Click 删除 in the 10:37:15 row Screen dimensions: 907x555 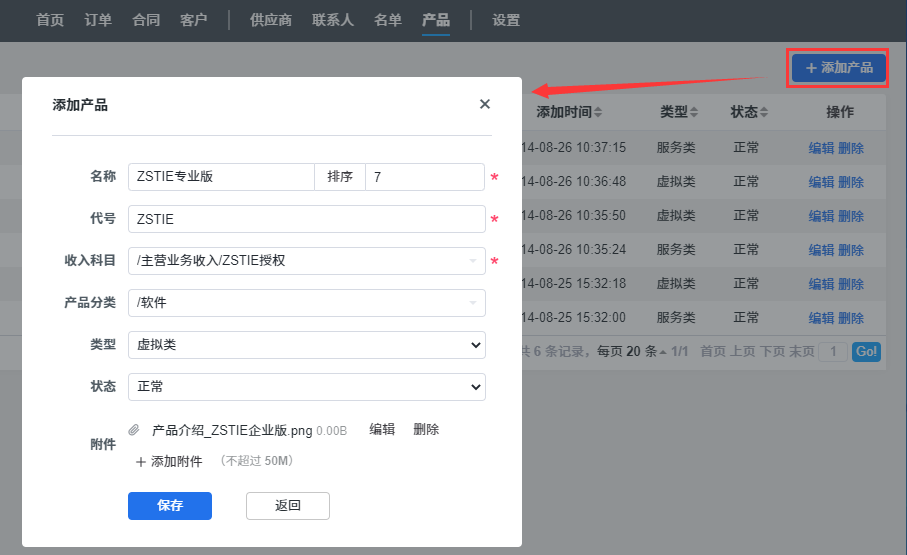(x=851, y=148)
